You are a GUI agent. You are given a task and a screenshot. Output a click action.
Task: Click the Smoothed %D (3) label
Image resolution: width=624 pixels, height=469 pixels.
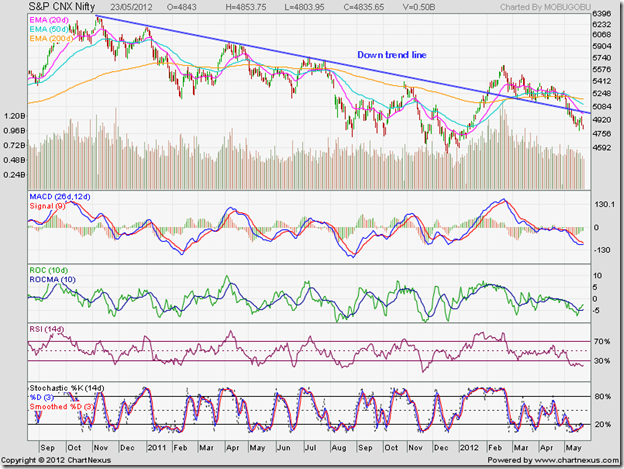pyautogui.click(x=62, y=407)
